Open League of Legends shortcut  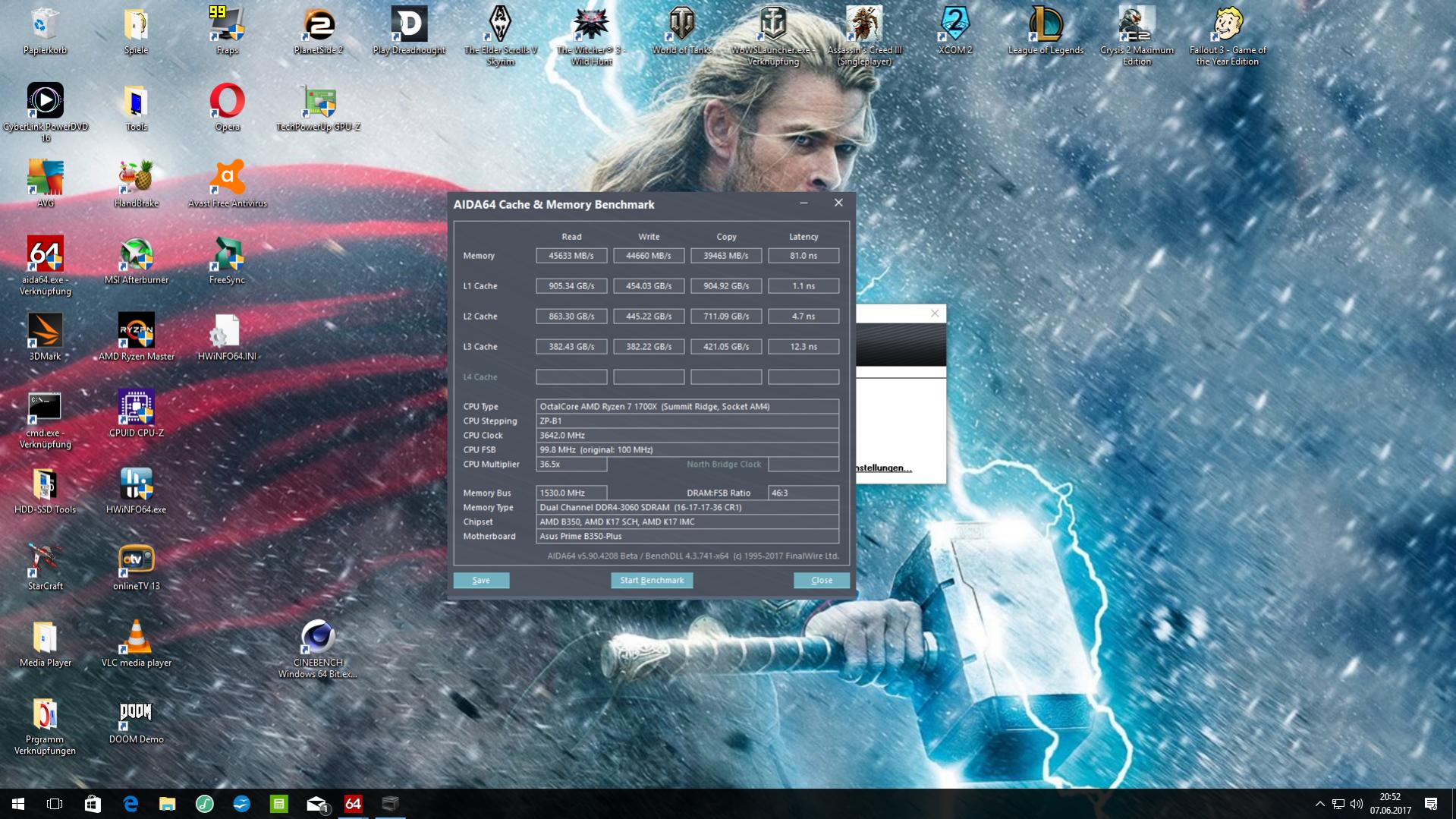pos(1046,30)
